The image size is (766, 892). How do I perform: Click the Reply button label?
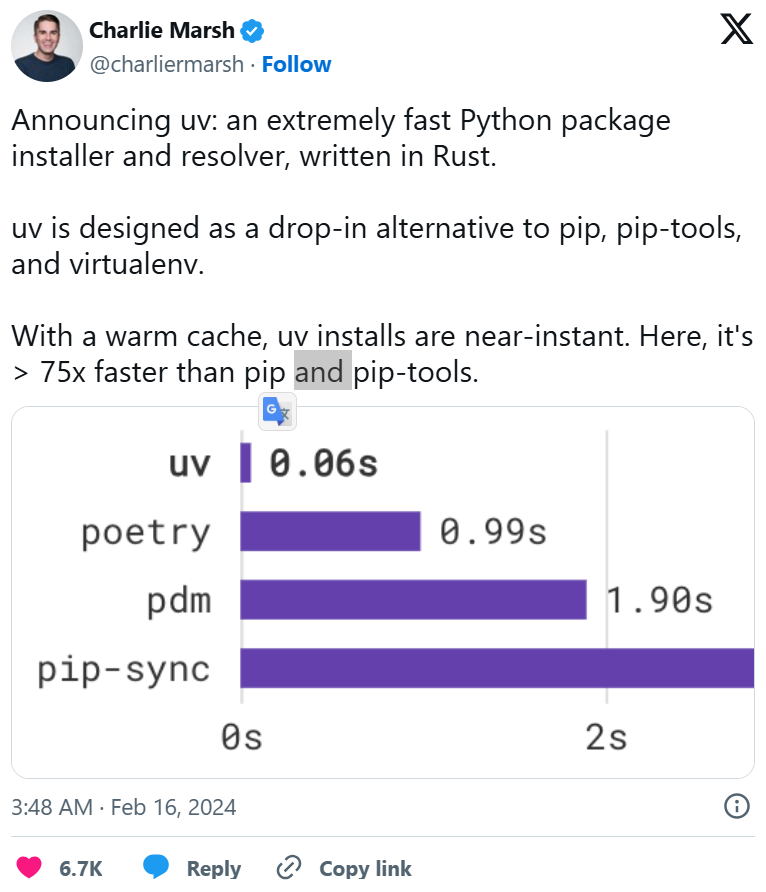[214, 868]
